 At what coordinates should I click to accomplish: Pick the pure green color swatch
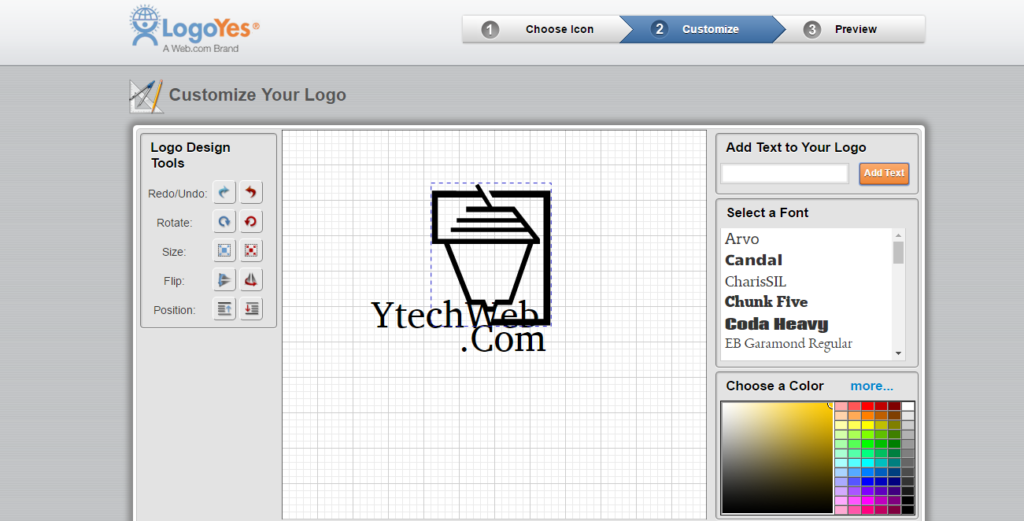[868, 444]
